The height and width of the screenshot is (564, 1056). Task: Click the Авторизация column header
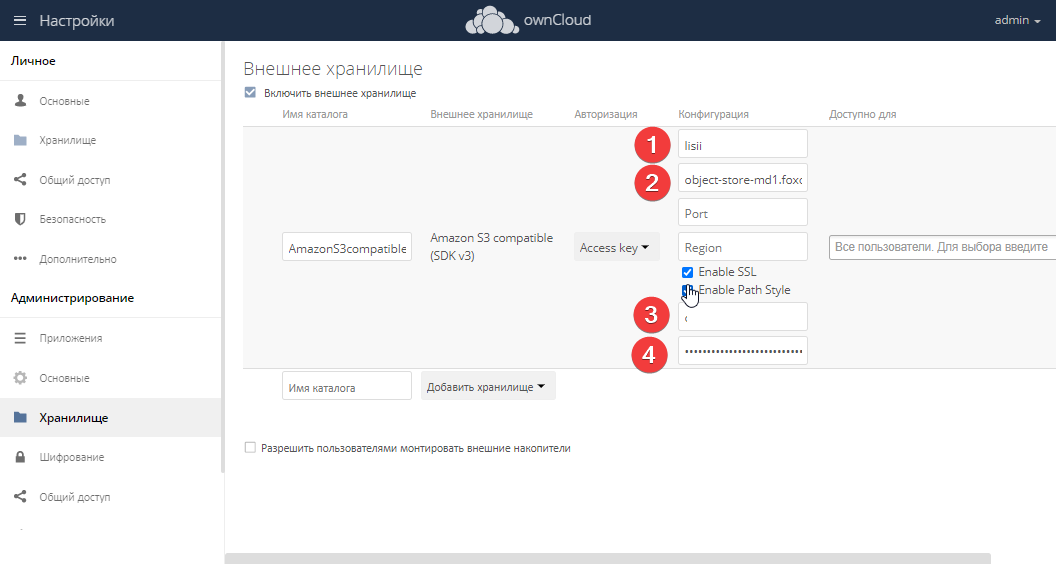(605, 114)
